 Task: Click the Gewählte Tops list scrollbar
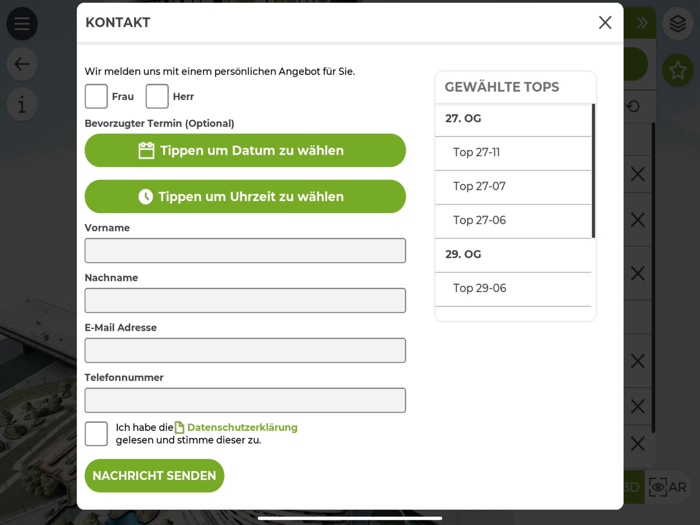coord(593,171)
